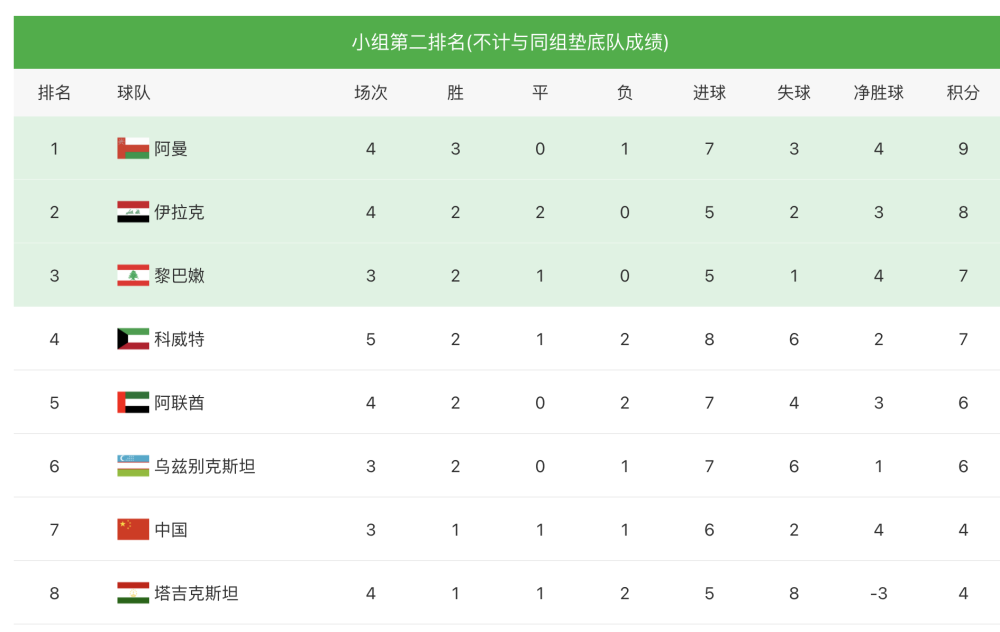This screenshot has height=632, width=1000.
Task: Click the 场次 column header
Action: pos(371,92)
